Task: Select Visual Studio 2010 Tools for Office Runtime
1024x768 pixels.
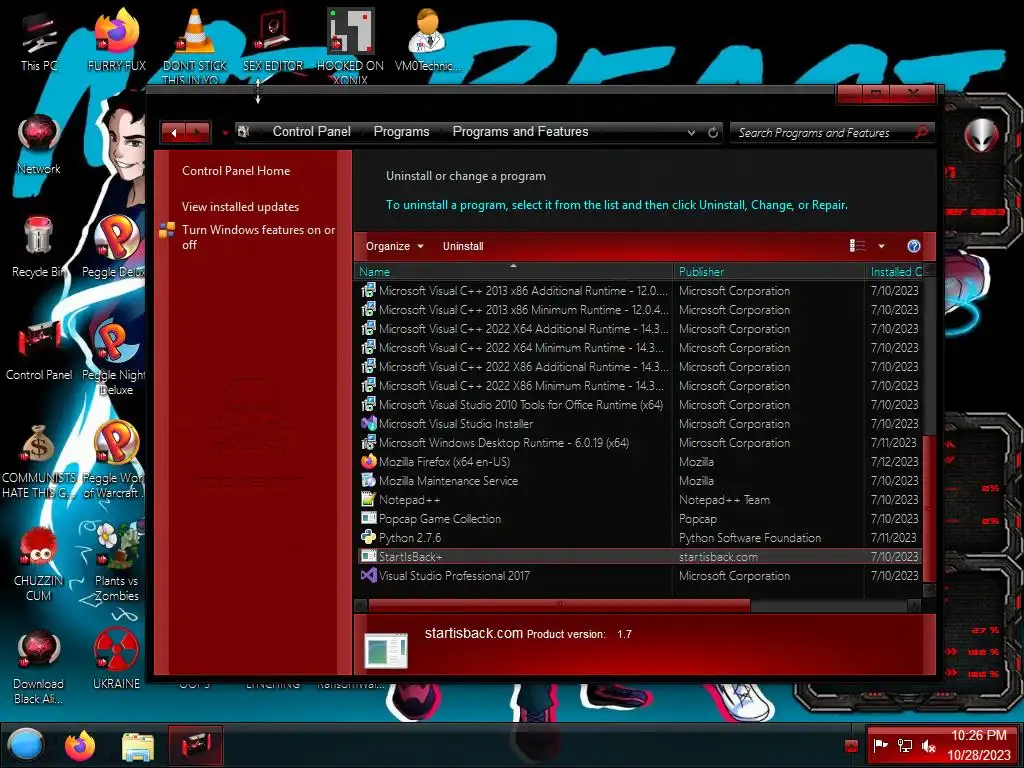Action: 639,405
